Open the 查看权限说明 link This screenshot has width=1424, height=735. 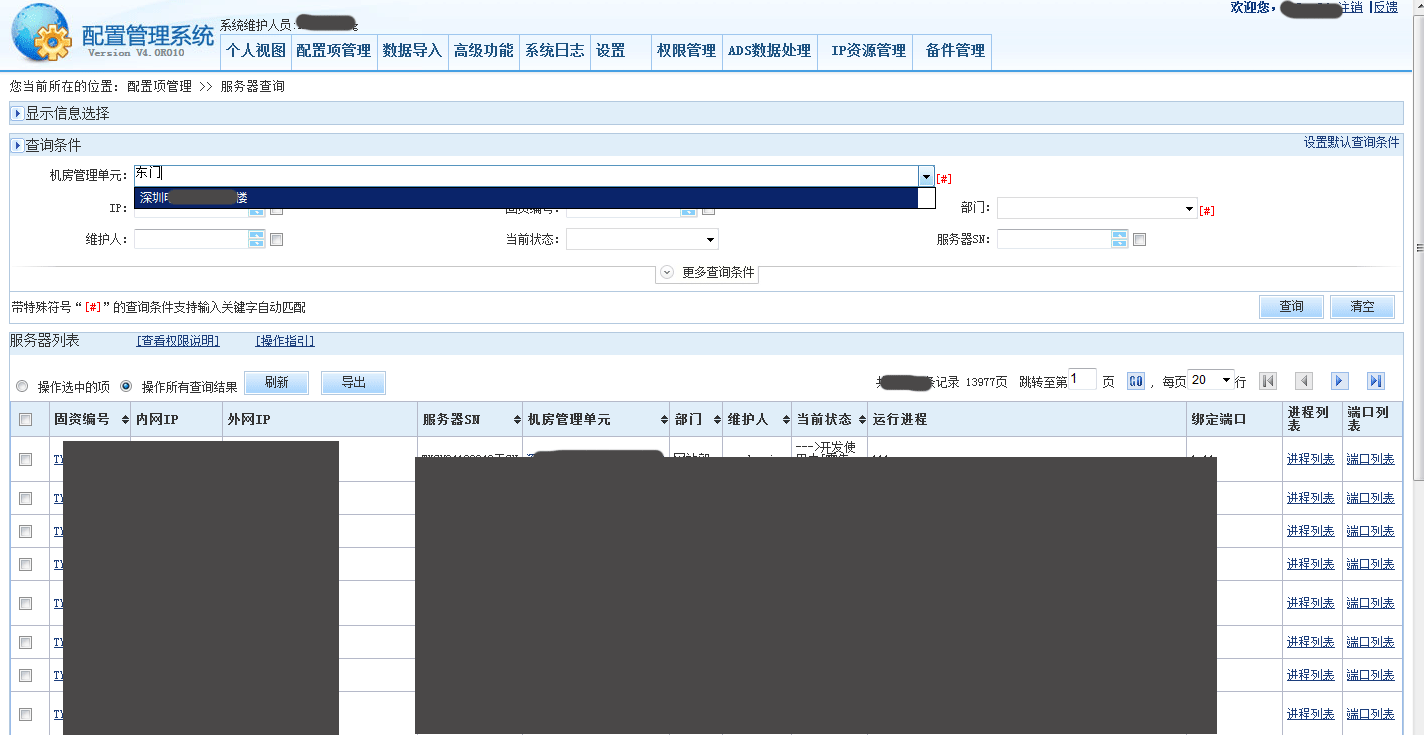178,341
